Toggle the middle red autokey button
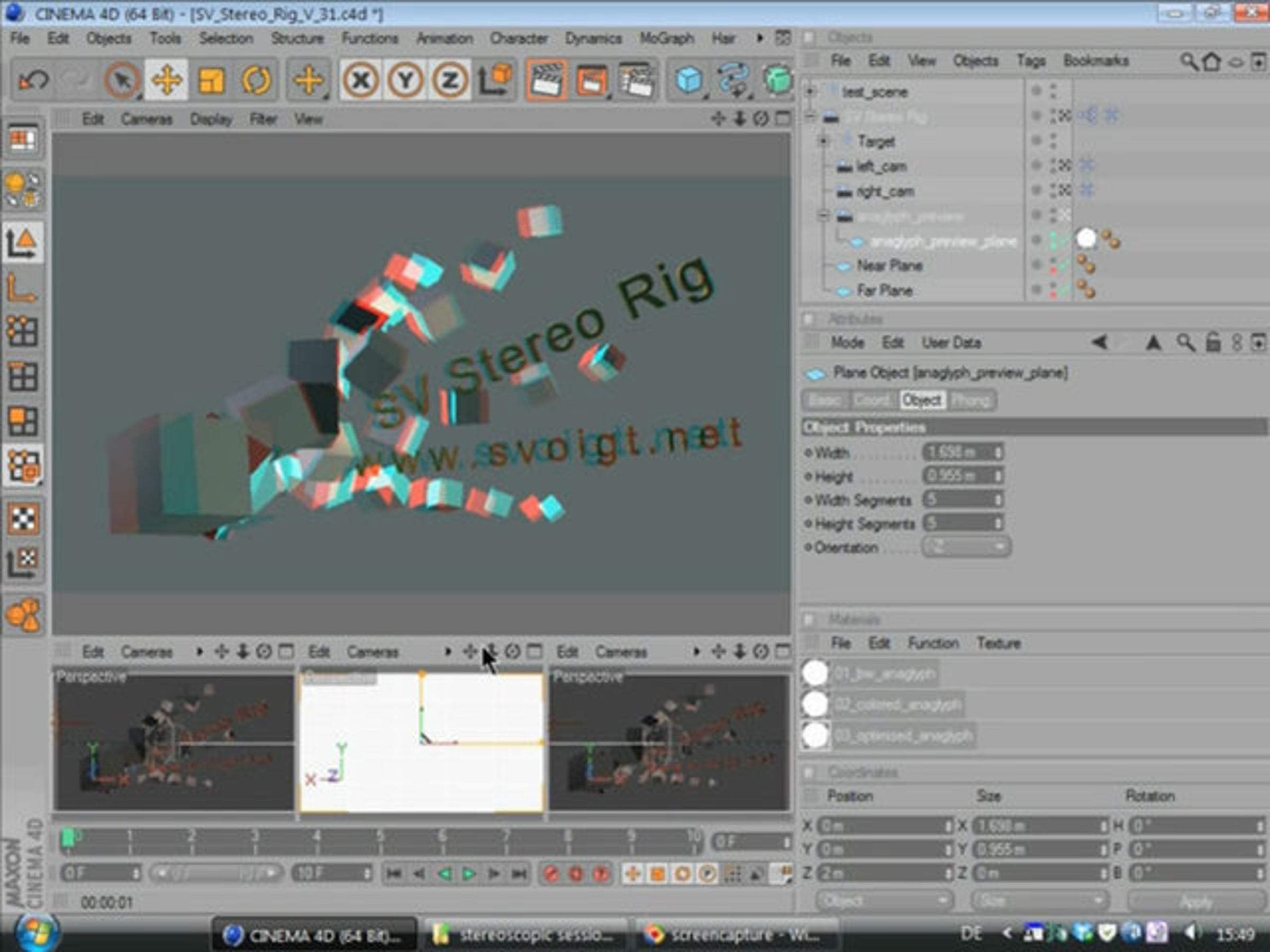Image resolution: width=1270 pixels, height=952 pixels. 576,874
